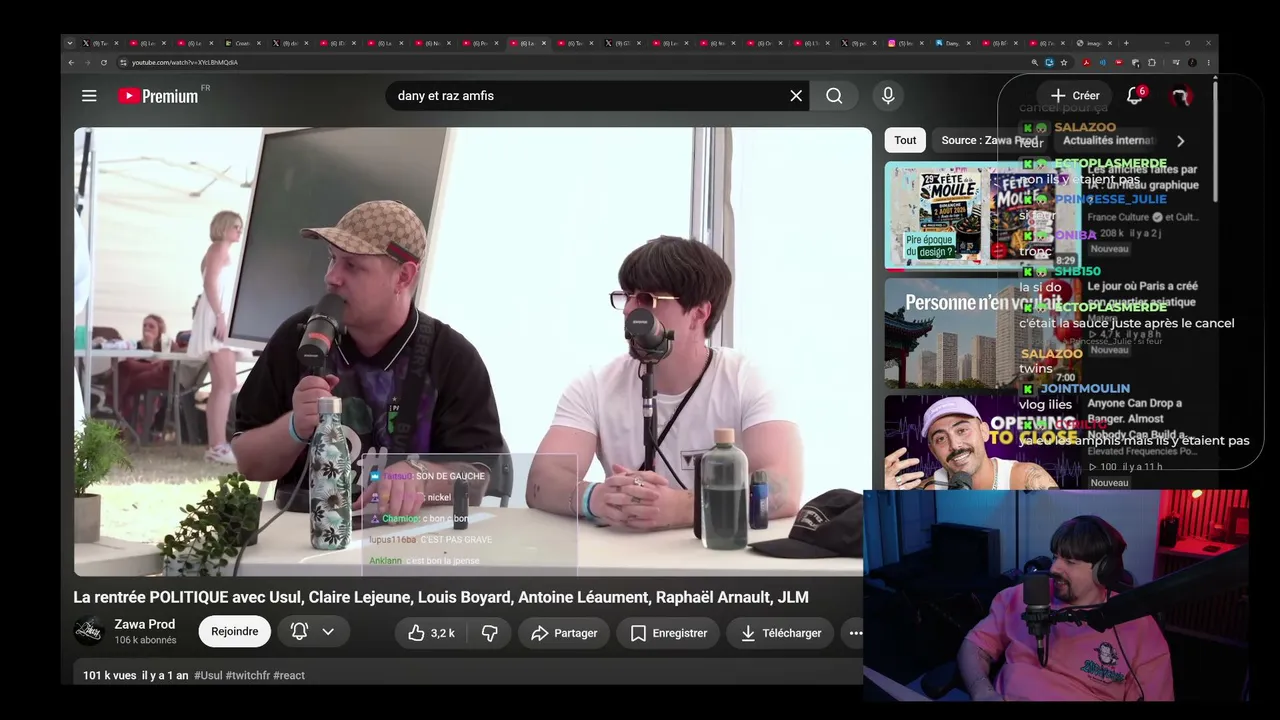Bookmark this page with the star icon

(x=1064, y=63)
